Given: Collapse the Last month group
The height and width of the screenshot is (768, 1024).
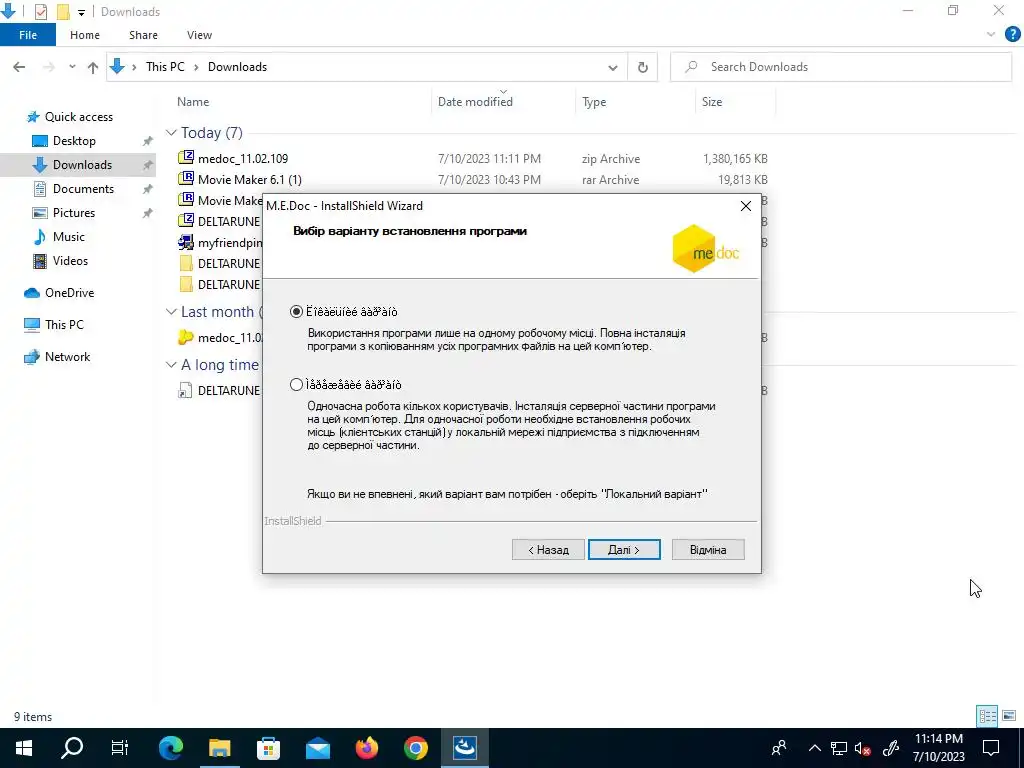Looking at the screenshot, I should click(171, 312).
